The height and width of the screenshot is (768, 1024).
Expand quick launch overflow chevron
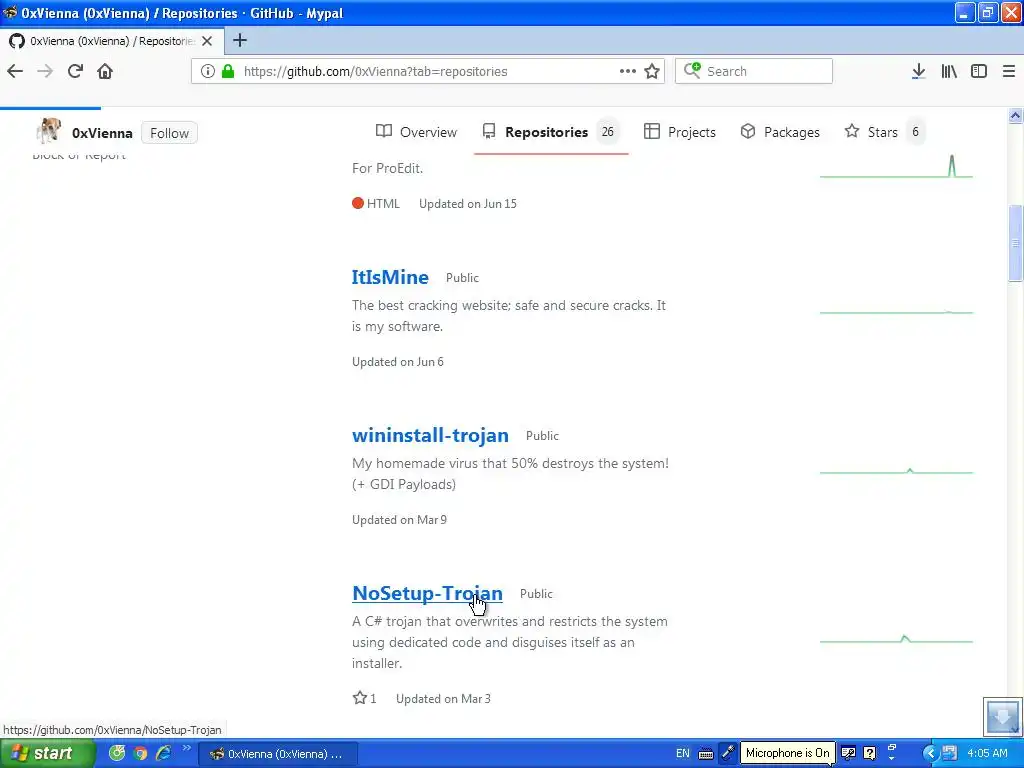pyautogui.click(x=186, y=748)
